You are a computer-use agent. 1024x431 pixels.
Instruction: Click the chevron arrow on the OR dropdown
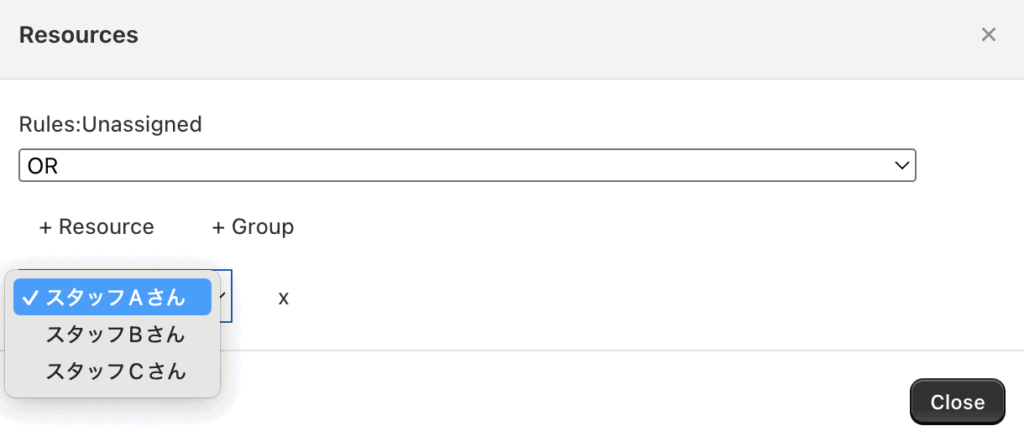[x=901, y=165]
